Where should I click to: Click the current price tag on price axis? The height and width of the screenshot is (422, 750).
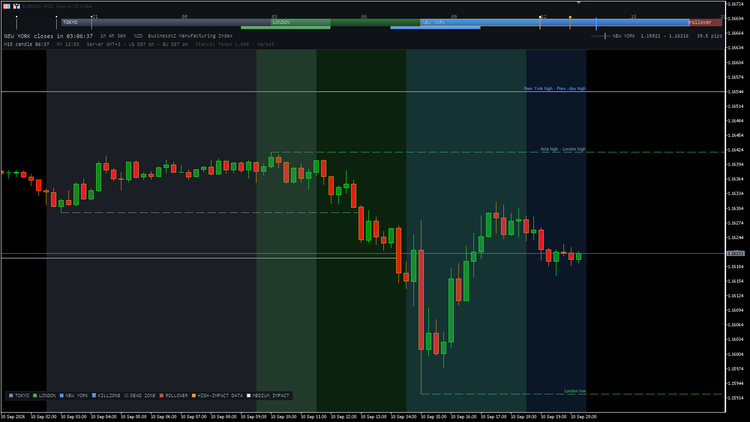[x=736, y=254]
